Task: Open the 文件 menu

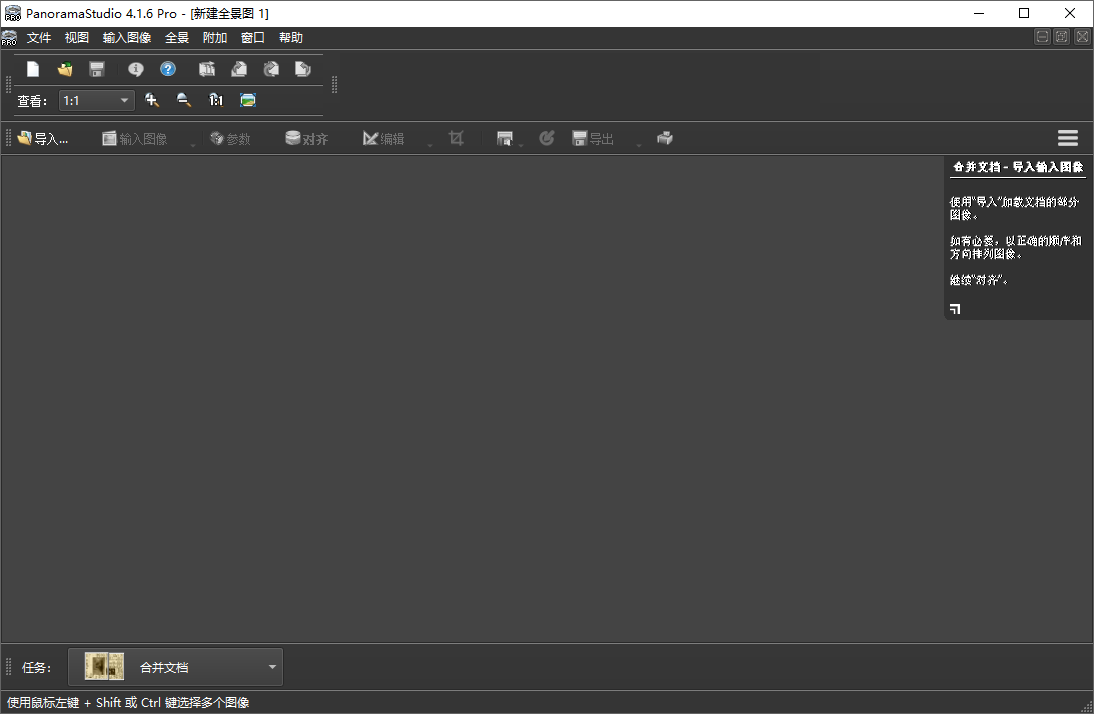Action: point(39,38)
